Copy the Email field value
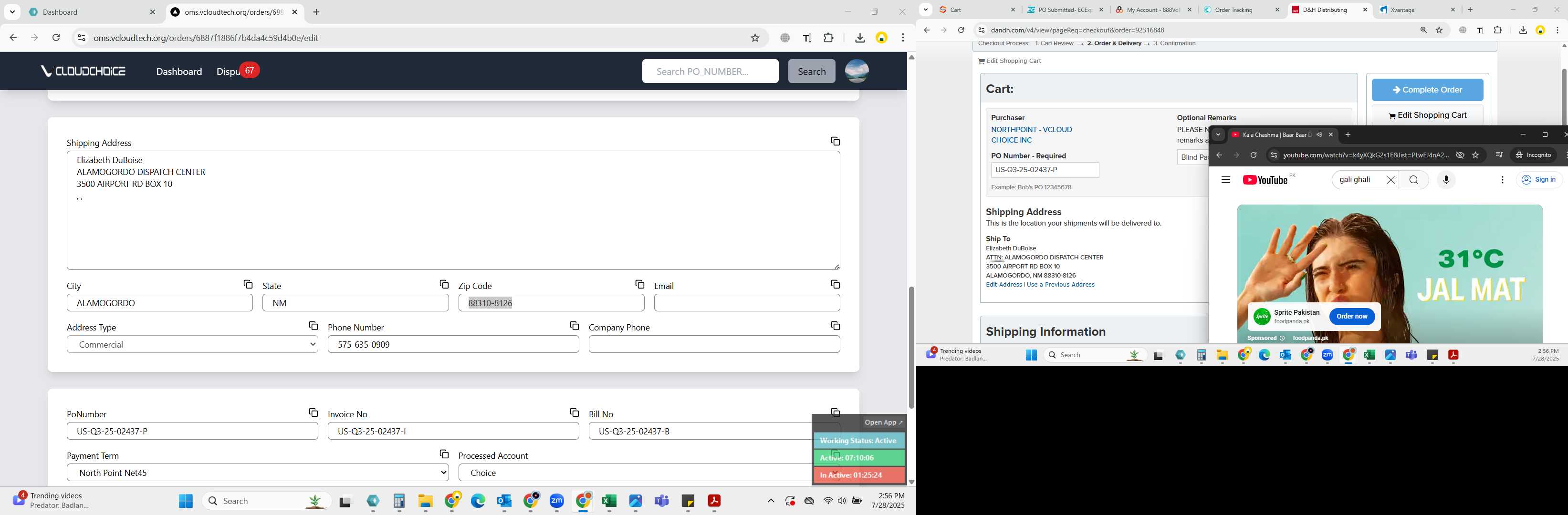The height and width of the screenshot is (515, 1568). pyautogui.click(x=835, y=284)
